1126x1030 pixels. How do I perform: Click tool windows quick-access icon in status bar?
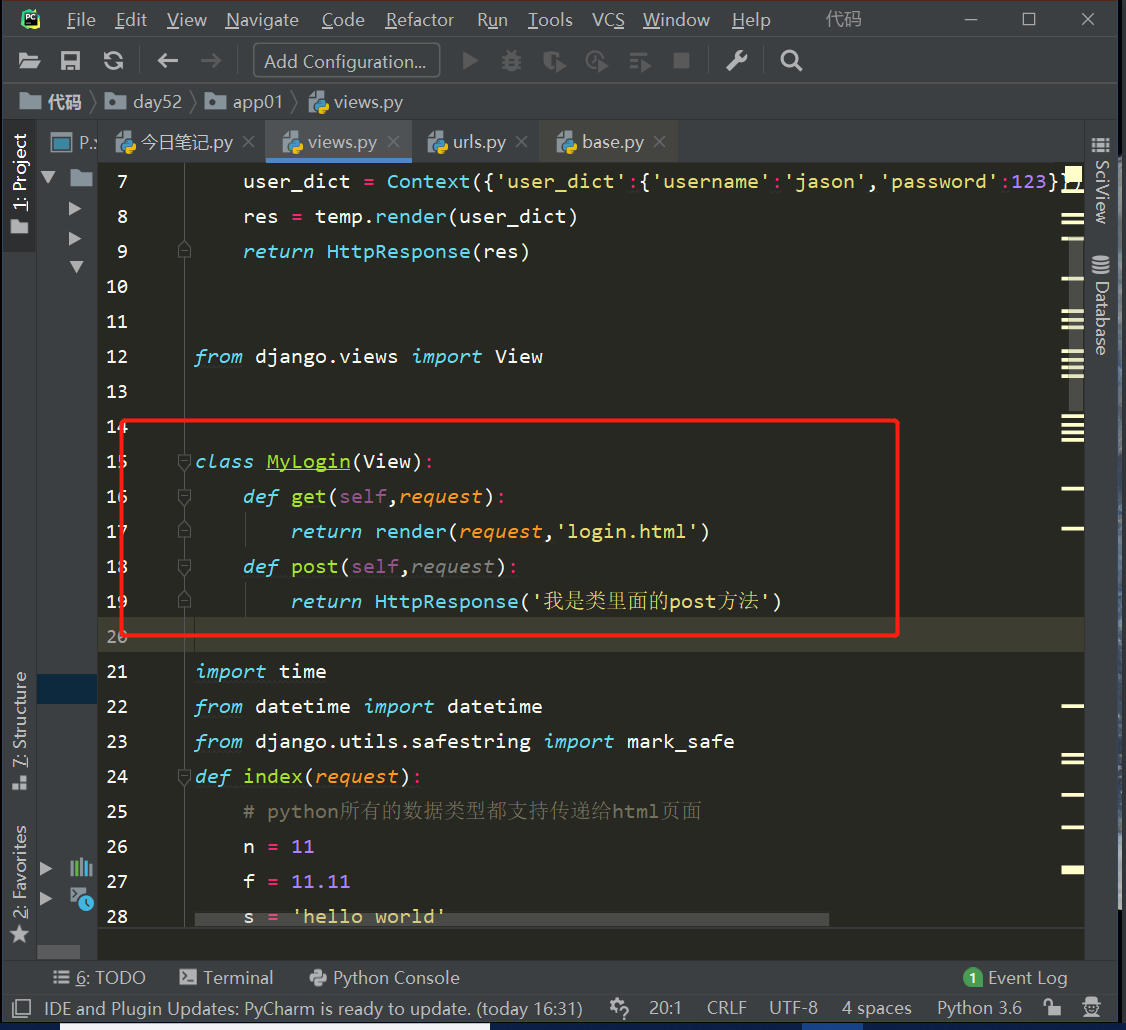(22, 1008)
